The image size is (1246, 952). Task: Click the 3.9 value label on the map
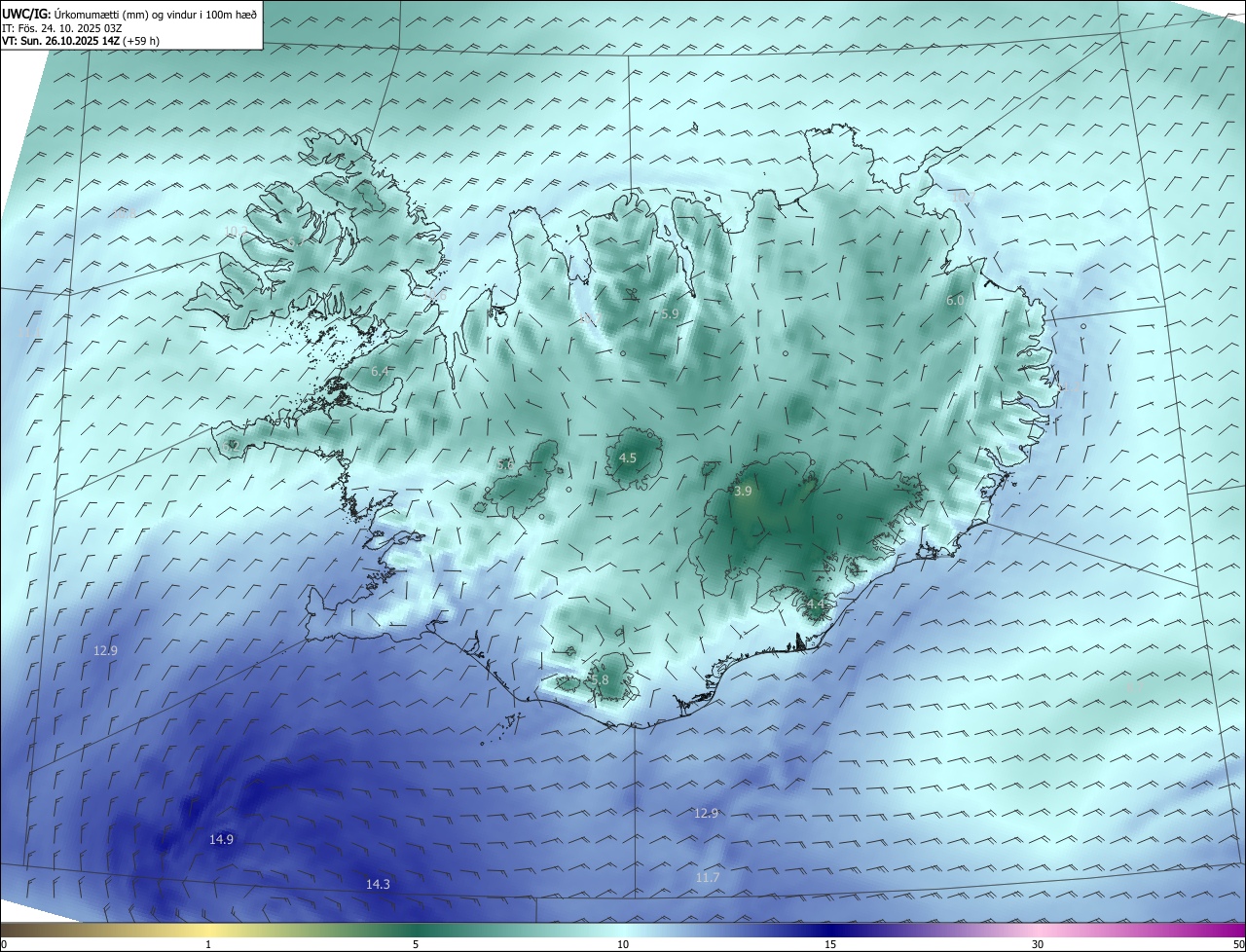pos(743,492)
